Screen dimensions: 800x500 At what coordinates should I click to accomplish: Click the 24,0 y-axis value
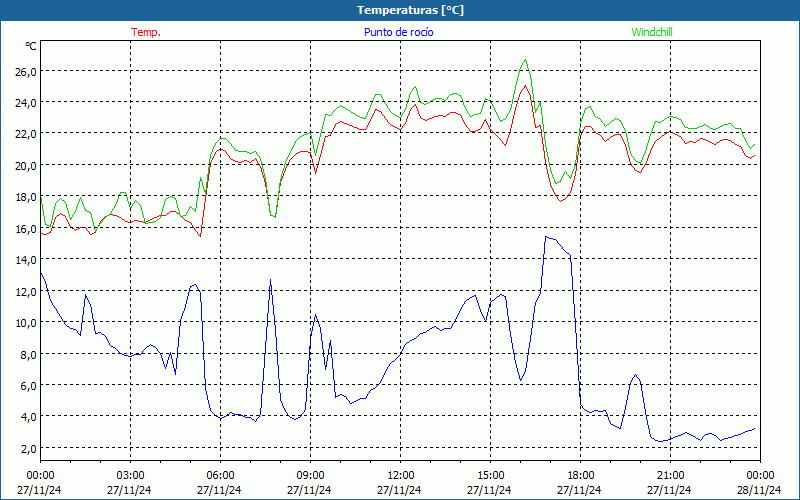(x=26, y=103)
